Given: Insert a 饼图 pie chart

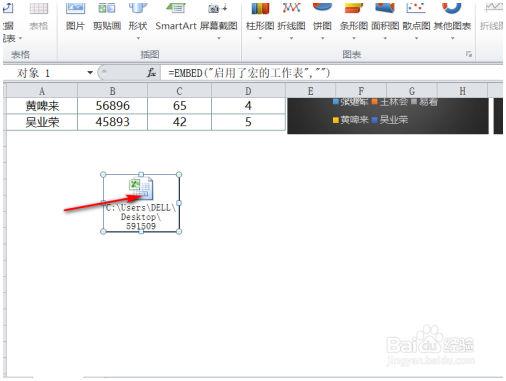Looking at the screenshot, I should pyautogui.click(x=322, y=20).
